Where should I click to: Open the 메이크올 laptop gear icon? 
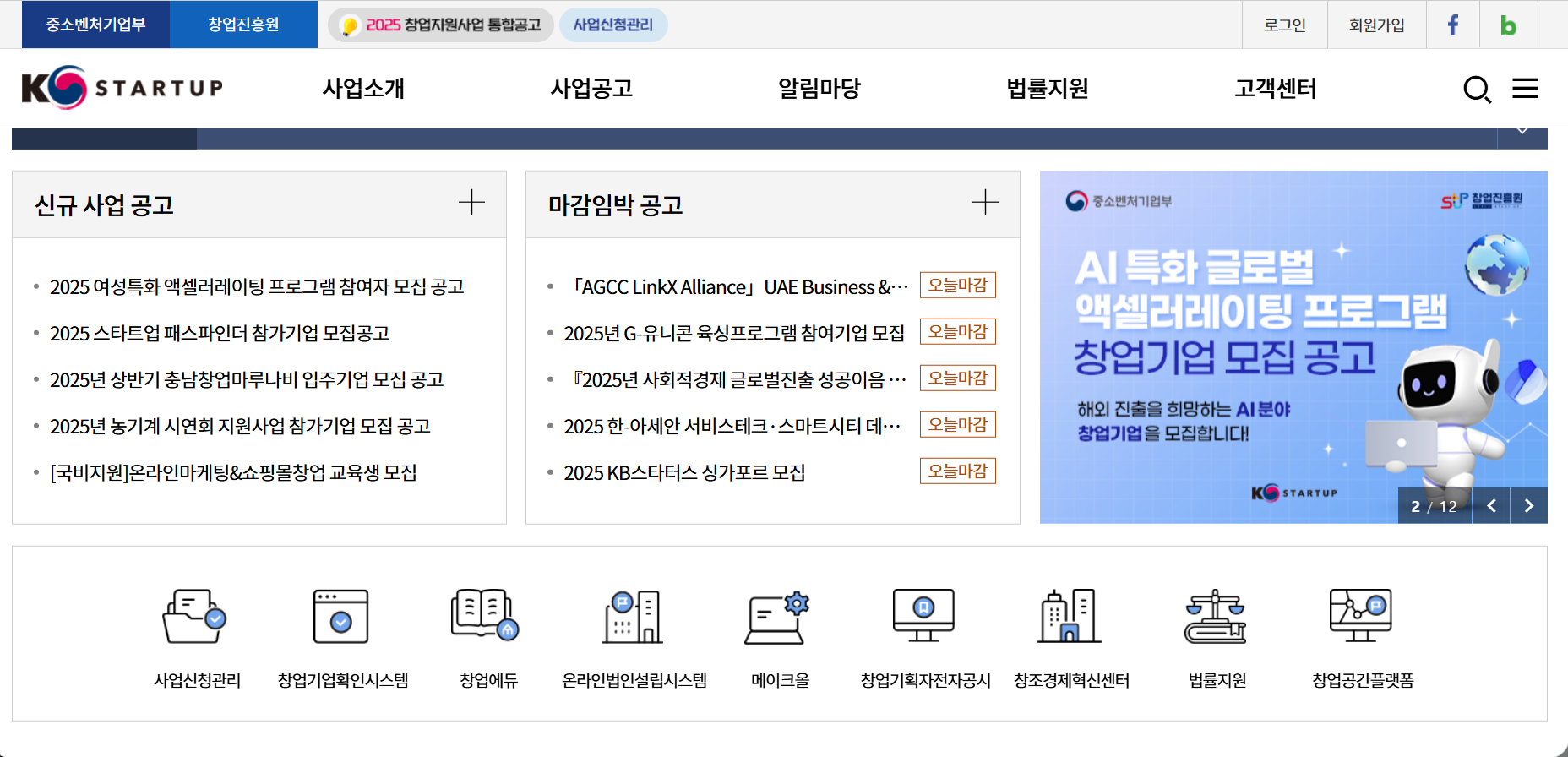[777, 618]
